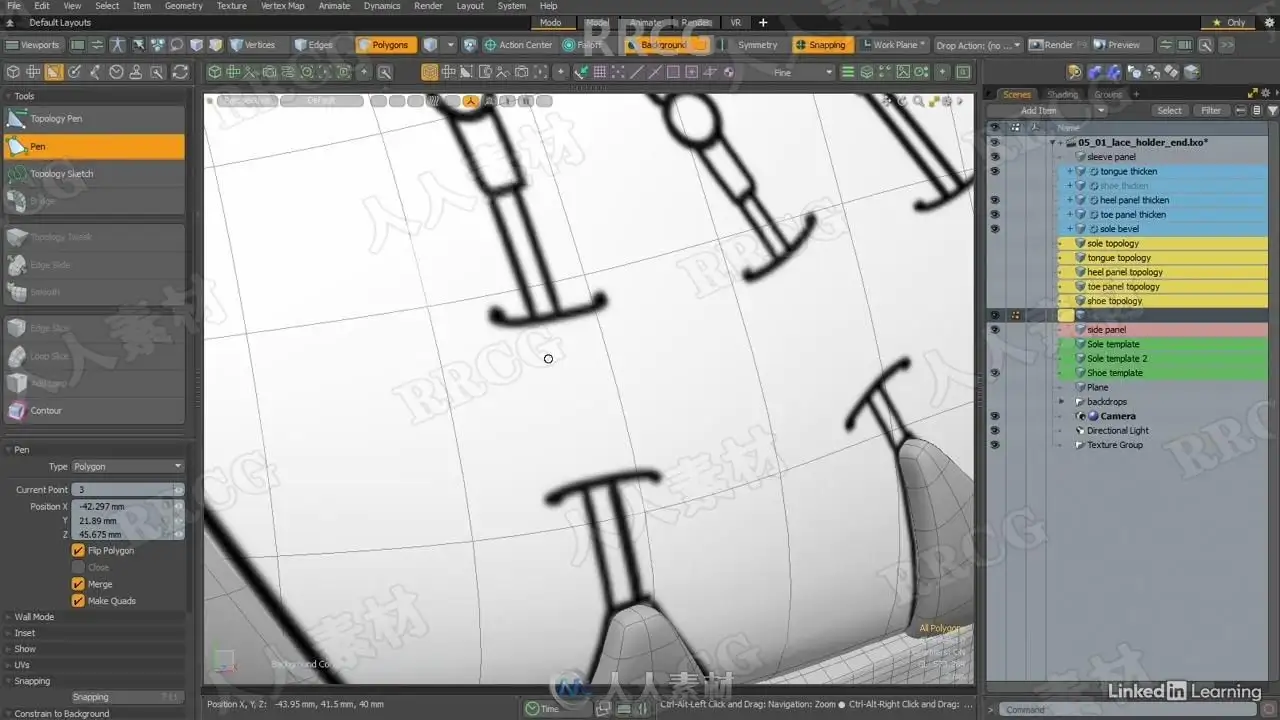The image size is (1280, 720).
Task: Expand the UVs section
Action: pos(22,665)
